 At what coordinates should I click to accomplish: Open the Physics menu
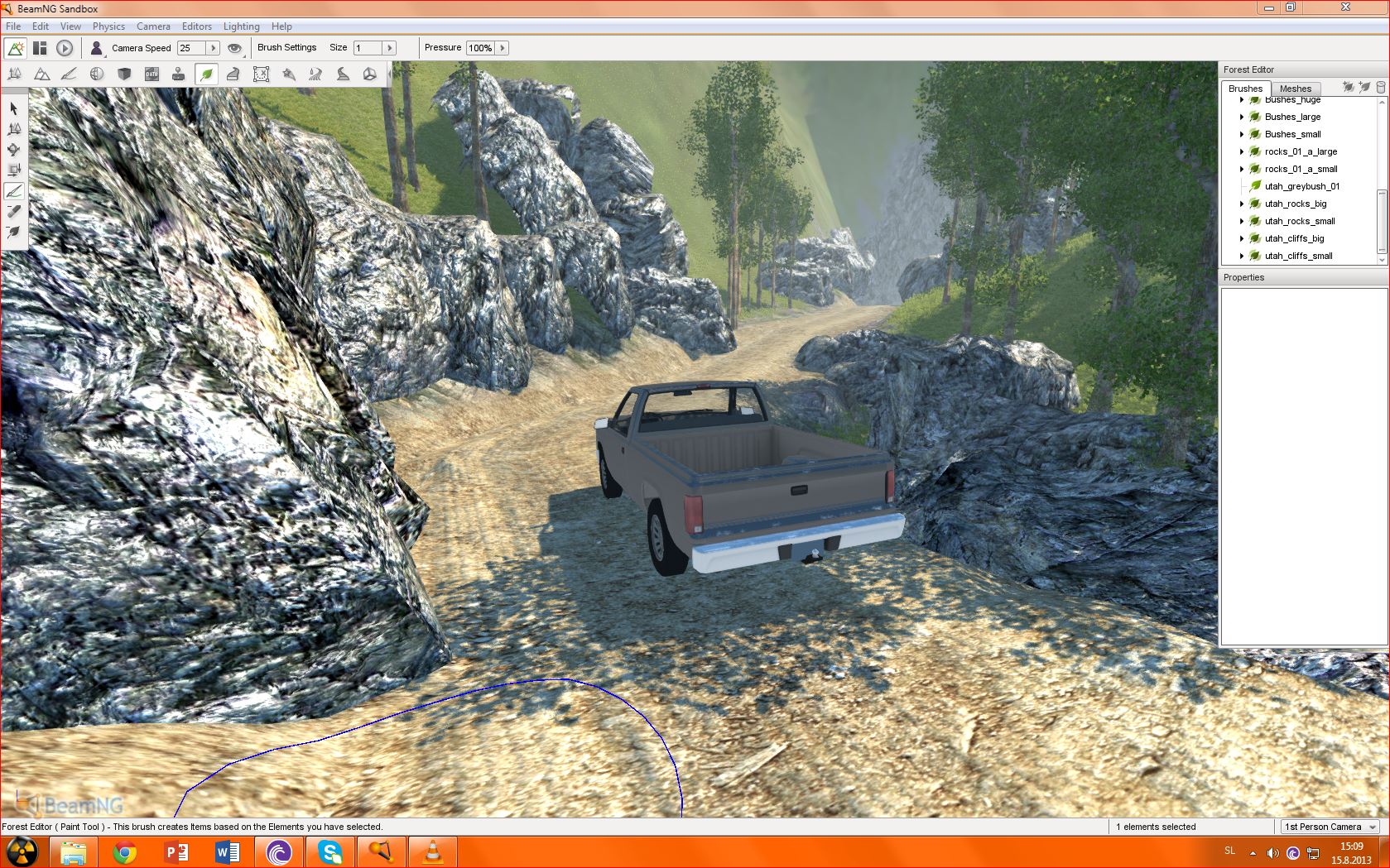[x=108, y=26]
